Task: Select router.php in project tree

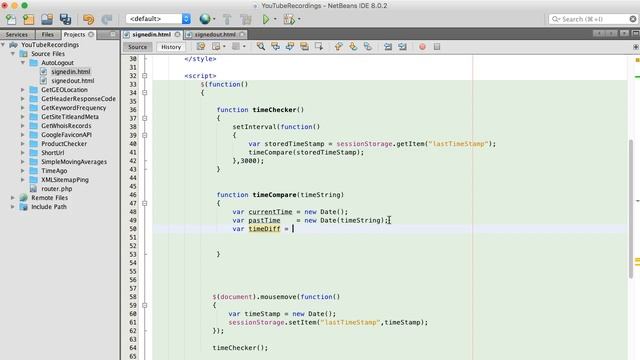Action: coord(57,189)
